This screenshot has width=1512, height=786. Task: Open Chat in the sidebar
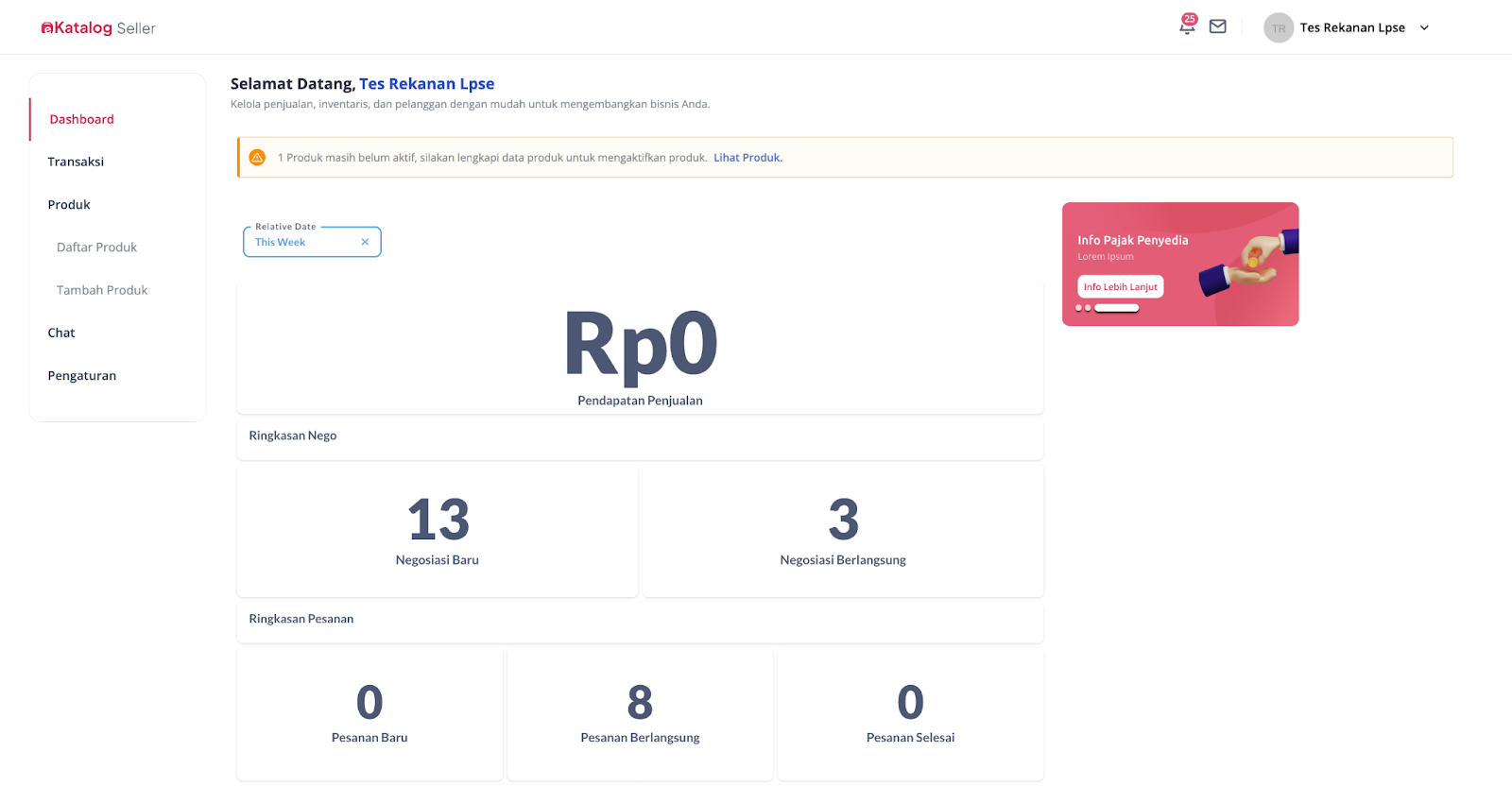[61, 333]
